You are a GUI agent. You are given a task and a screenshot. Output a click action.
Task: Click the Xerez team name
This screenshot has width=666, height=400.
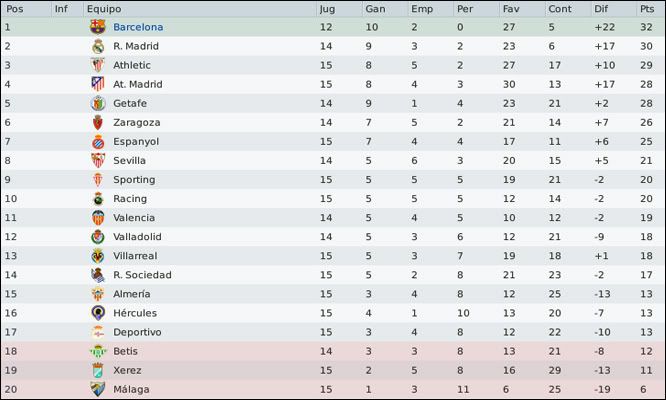[127, 370]
